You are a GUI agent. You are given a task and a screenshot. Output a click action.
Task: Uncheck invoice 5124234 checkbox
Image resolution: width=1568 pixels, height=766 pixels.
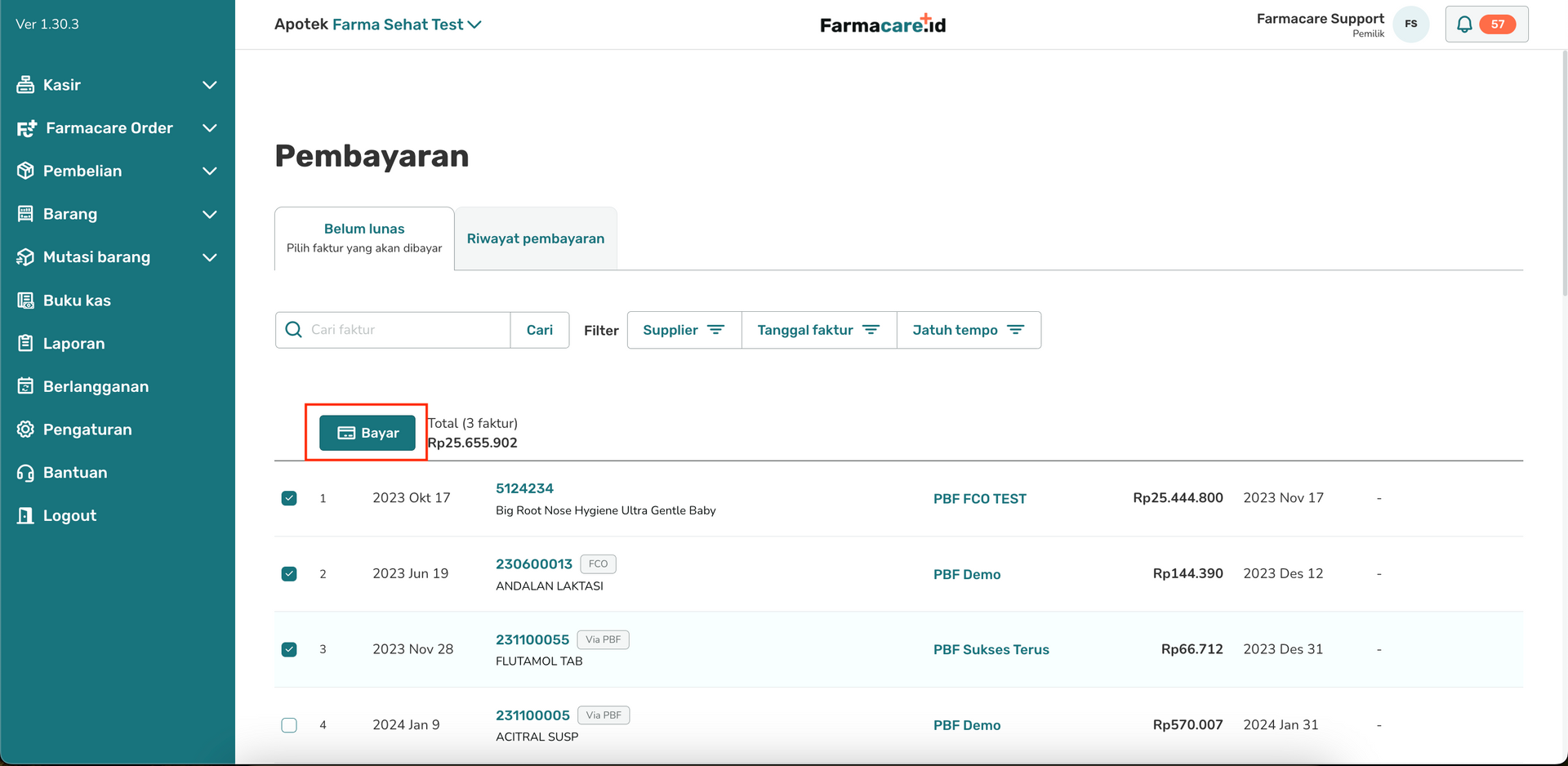[289, 498]
